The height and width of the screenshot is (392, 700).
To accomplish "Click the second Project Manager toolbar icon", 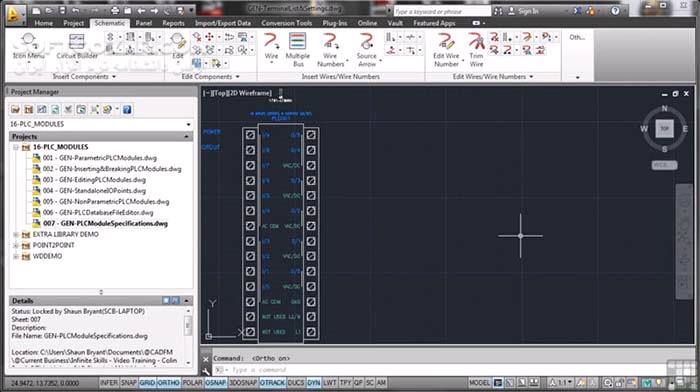I will click(x=29, y=109).
